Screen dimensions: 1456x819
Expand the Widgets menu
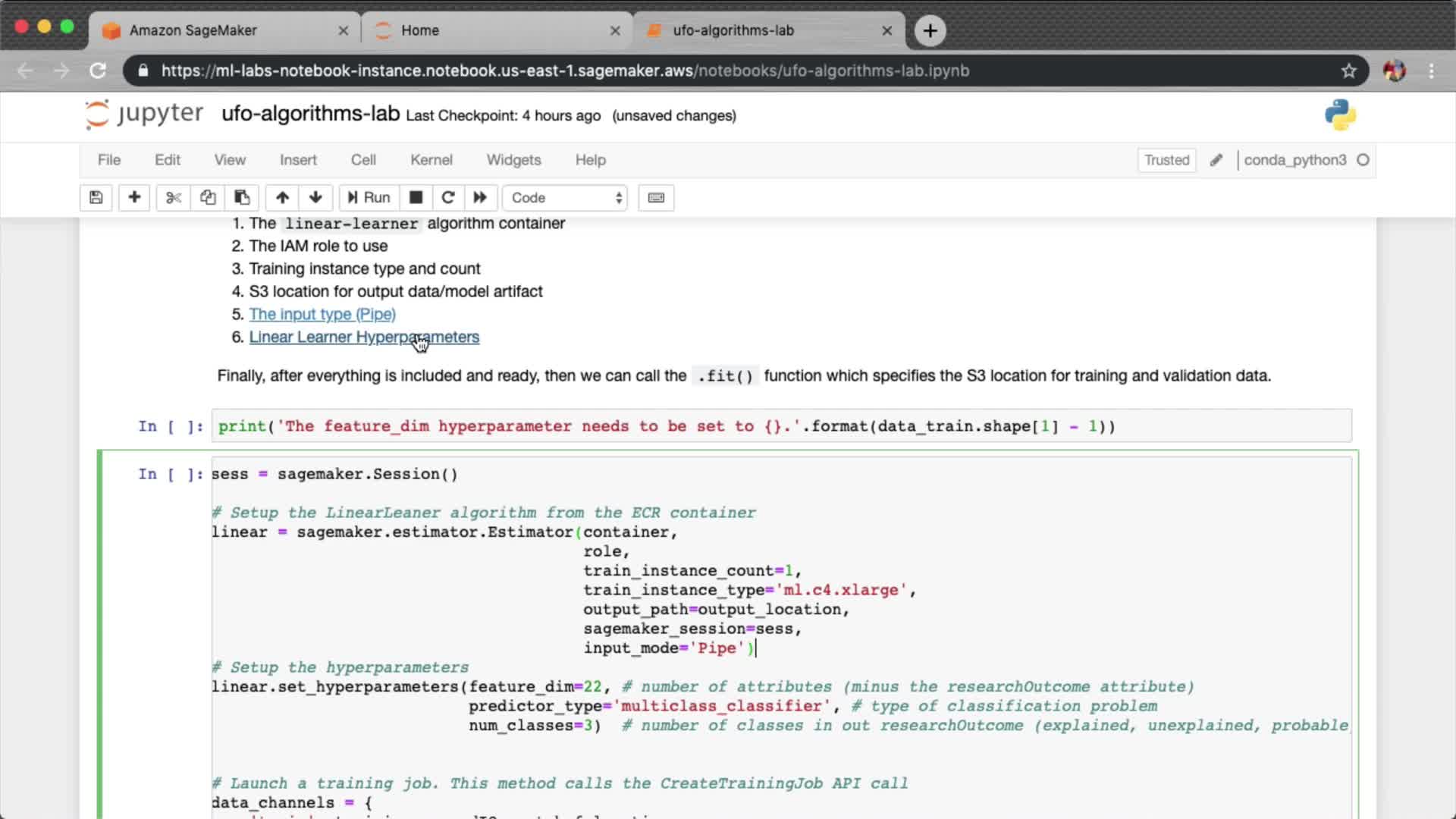tap(513, 160)
